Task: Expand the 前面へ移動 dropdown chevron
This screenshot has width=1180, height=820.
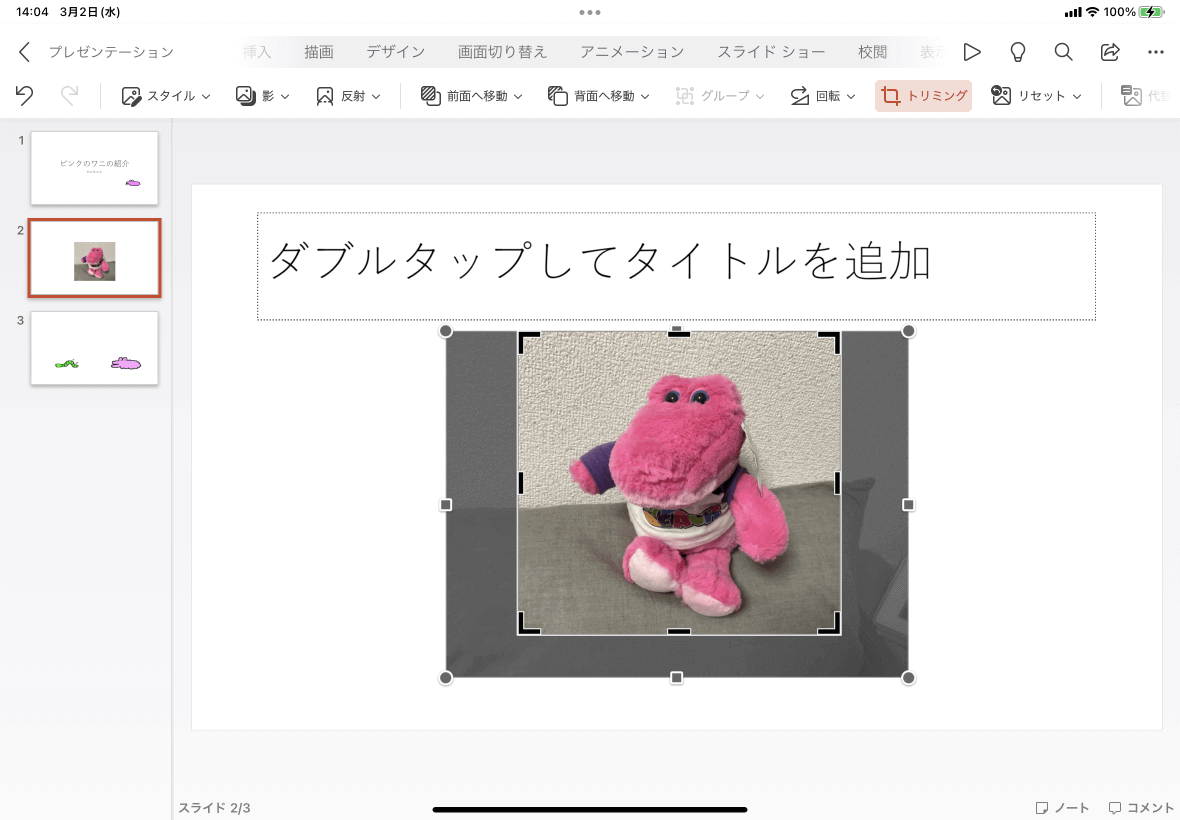Action: click(x=518, y=97)
